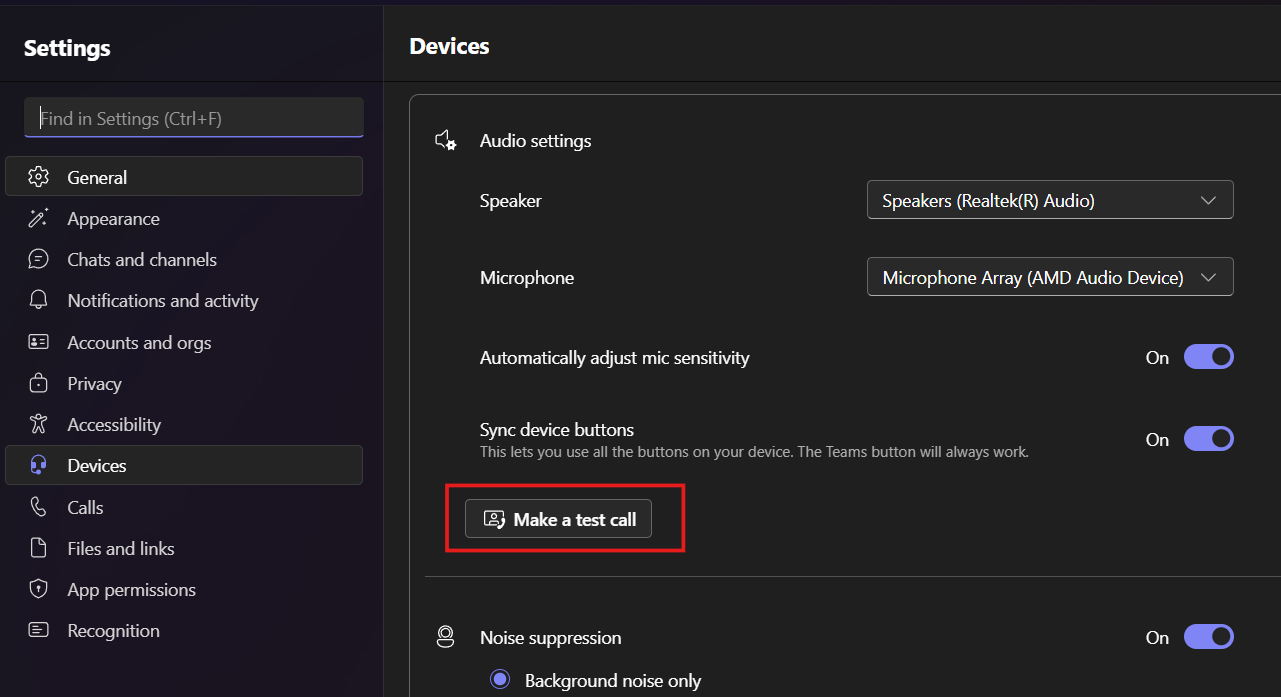Open the Calls settings page
The height and width of the screenshot is (697, 1281).
[x=184, y=507]
